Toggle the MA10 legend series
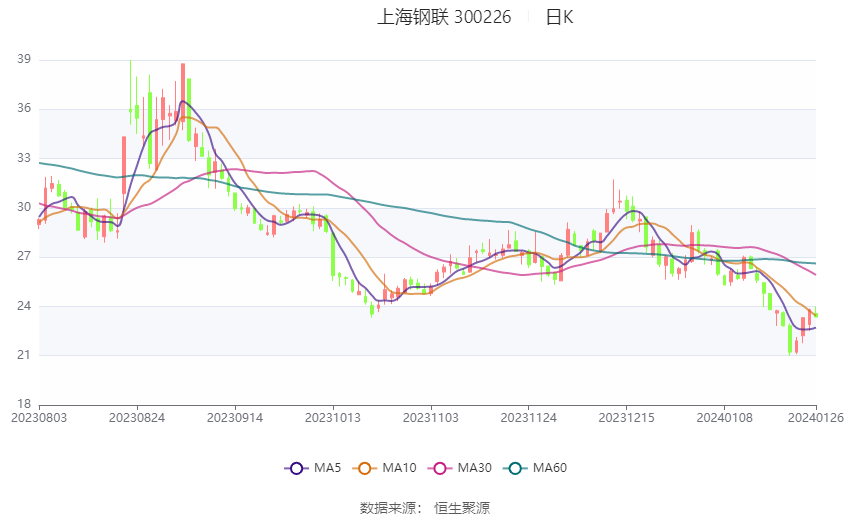Screen dimensions: 850x516 (x=384, y=468)
